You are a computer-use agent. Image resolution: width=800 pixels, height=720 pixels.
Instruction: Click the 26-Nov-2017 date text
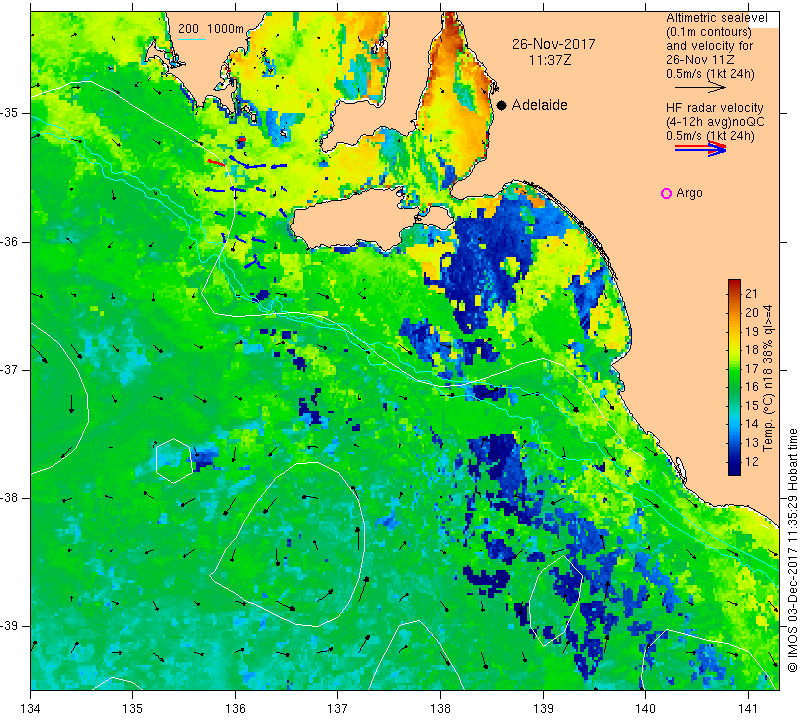[x=554, y=44]
